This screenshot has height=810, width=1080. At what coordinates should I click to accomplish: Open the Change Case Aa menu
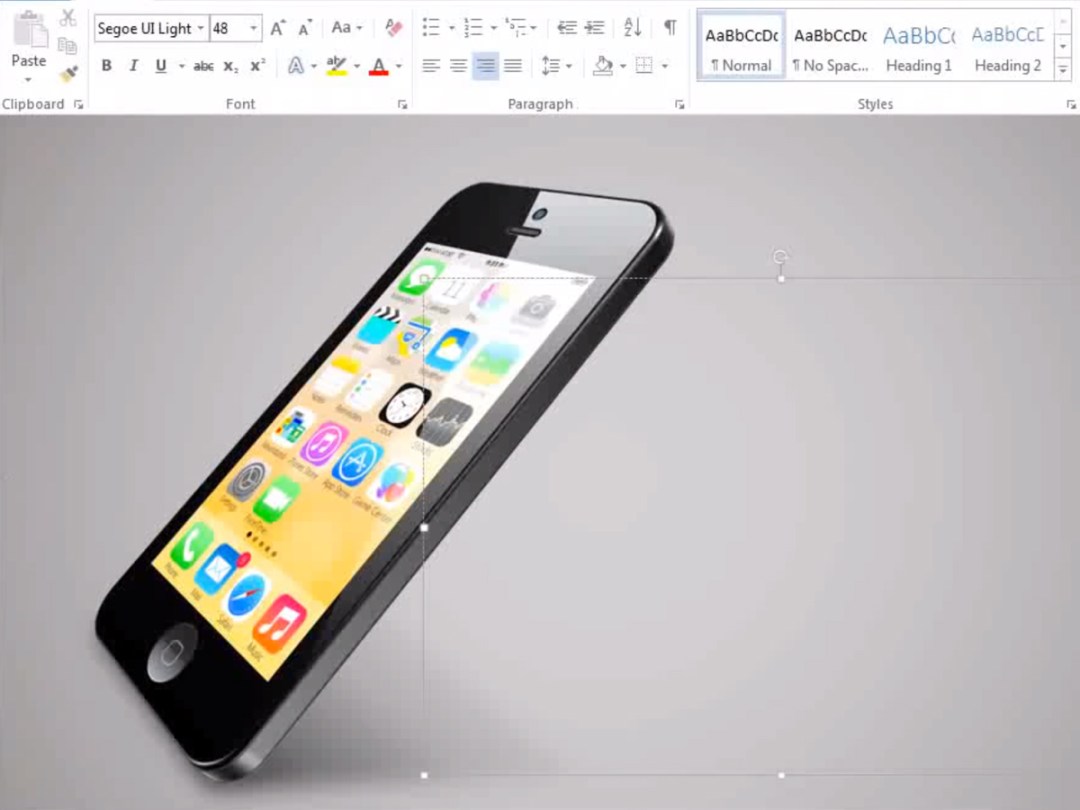[x=346, y=28]
